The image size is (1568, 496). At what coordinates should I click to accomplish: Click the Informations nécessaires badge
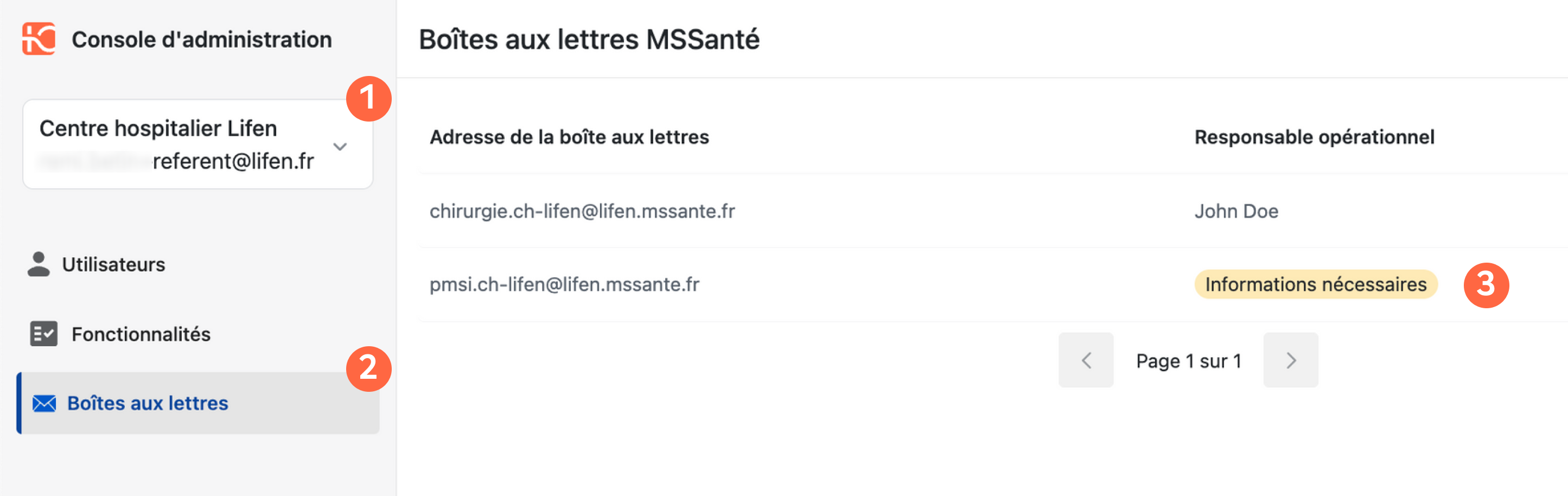[1315, 284]
